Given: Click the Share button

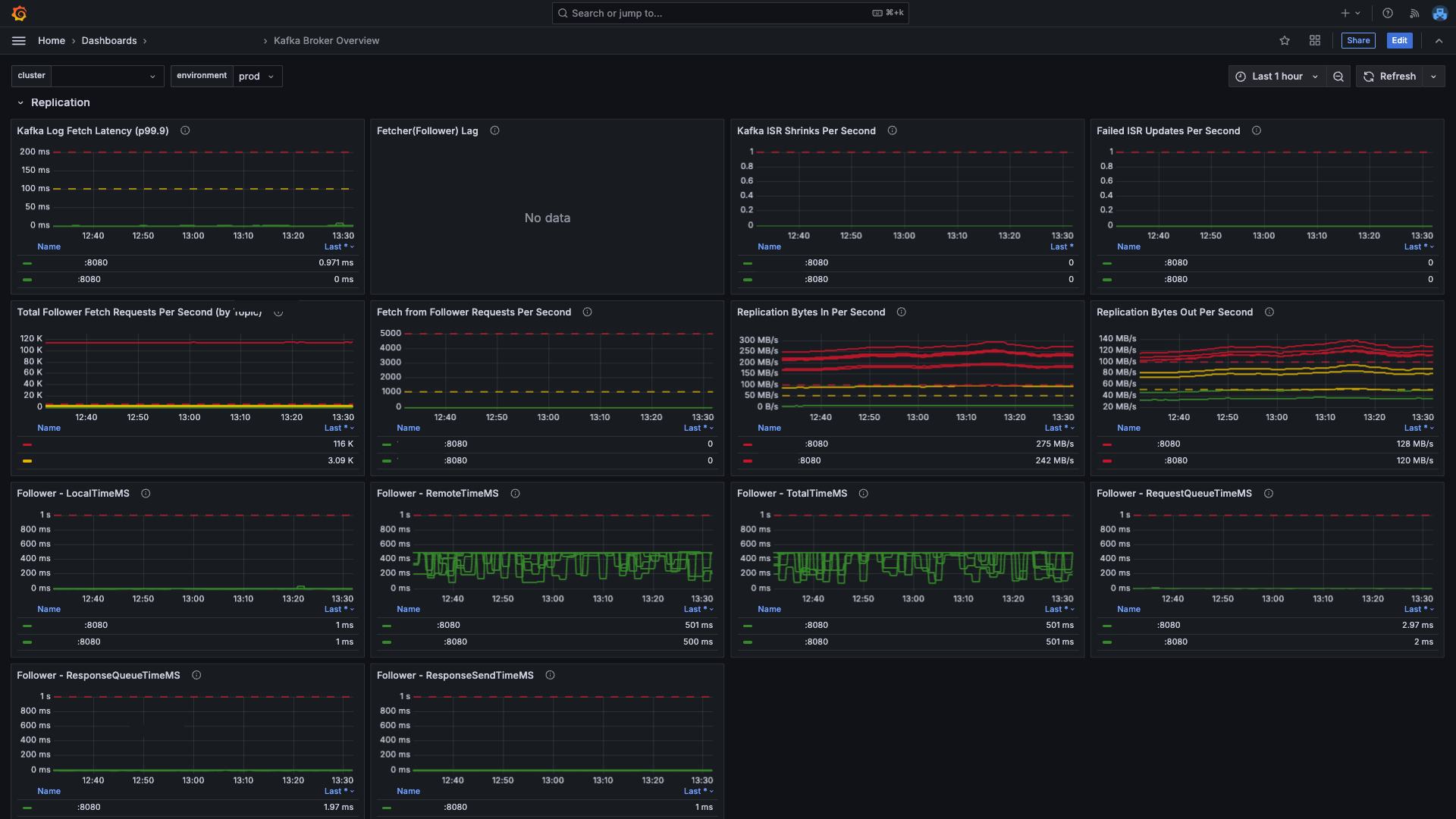Looking at the screenshot, I should point(1357,41).
